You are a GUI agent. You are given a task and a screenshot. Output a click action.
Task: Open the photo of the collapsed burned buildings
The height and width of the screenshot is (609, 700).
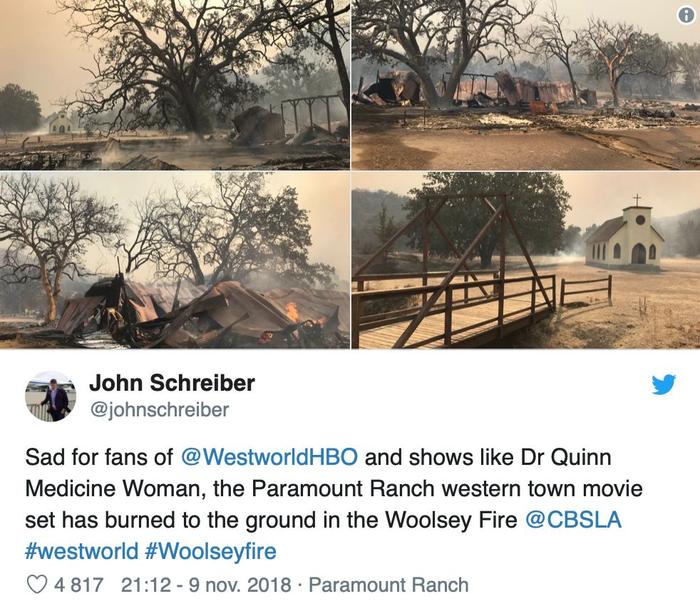pyautogui.click(x=526, y=85)
